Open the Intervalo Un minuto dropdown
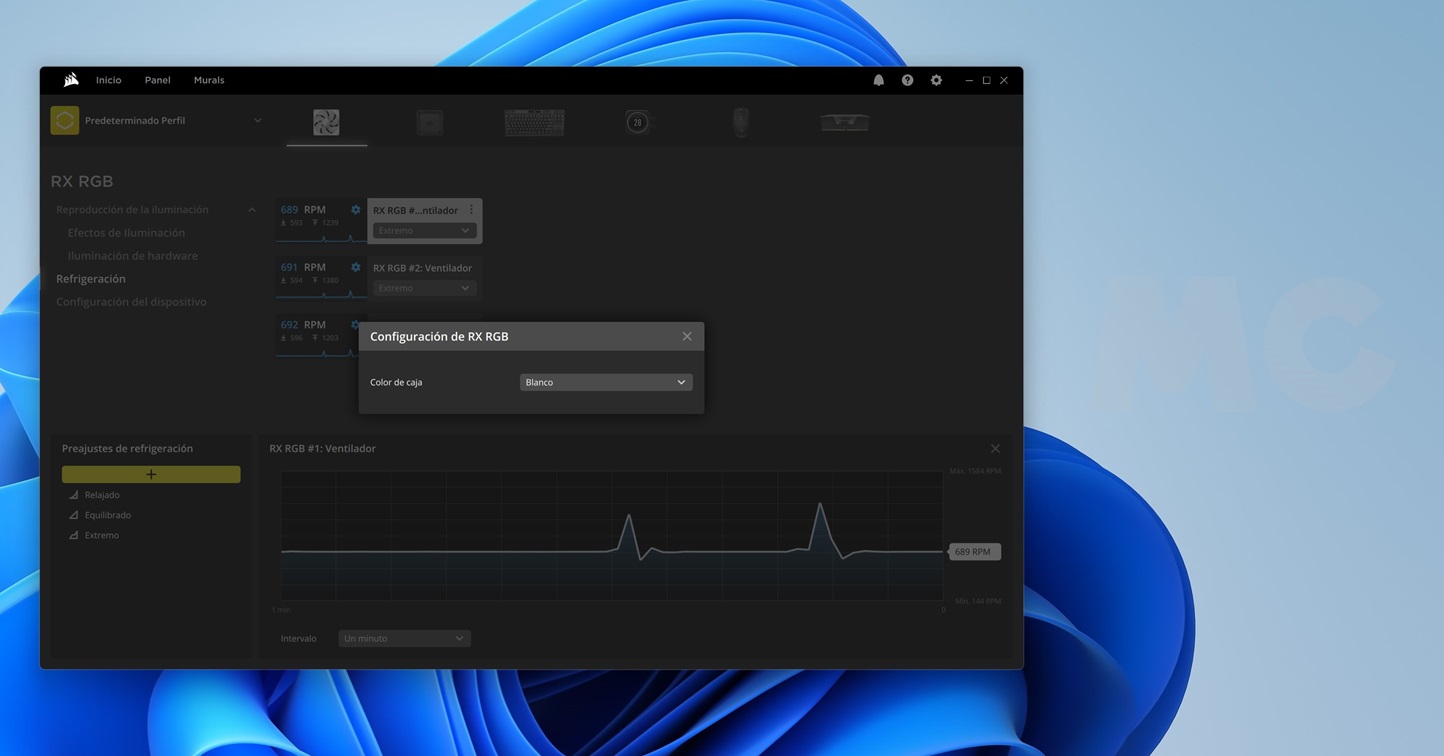The width and height of the screenshot is (1444, 756). [x=403, y=638]
